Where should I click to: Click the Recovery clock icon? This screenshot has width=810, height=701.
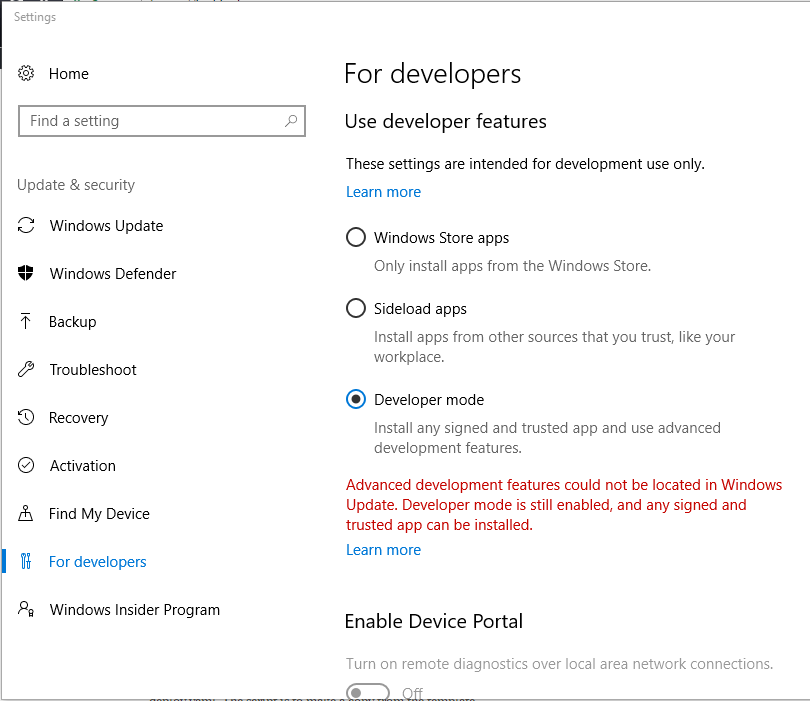(x=27, y=418)
